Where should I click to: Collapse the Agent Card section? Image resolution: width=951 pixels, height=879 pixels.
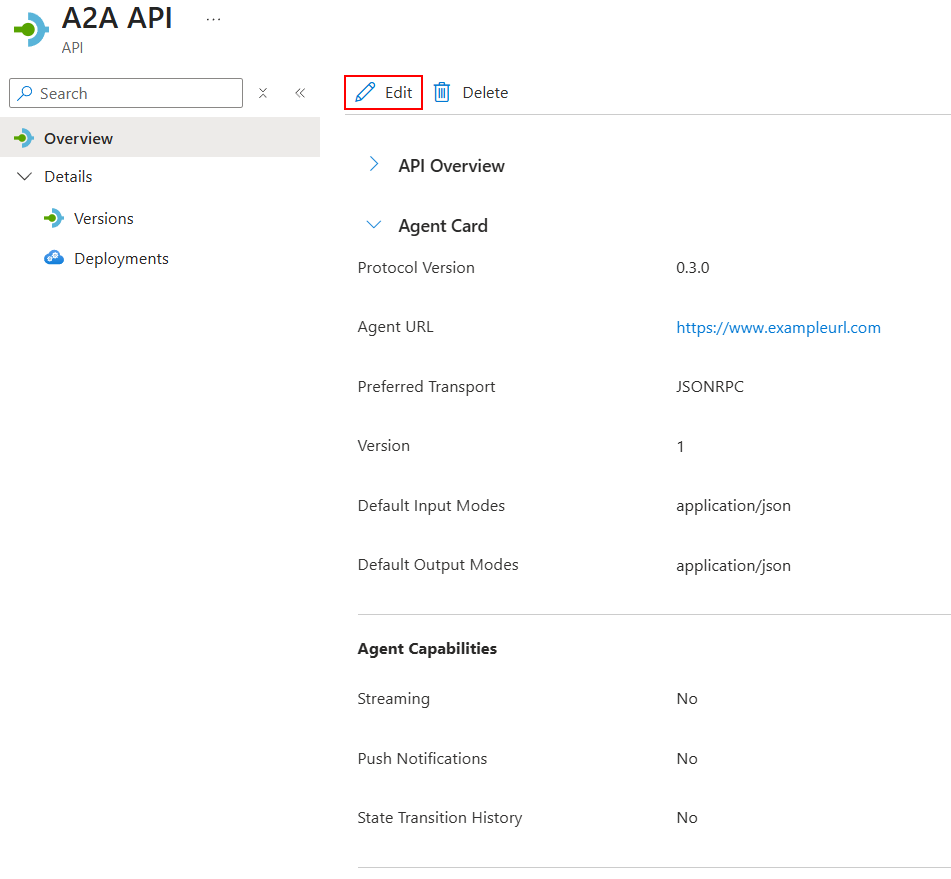[x=373, y=225]
